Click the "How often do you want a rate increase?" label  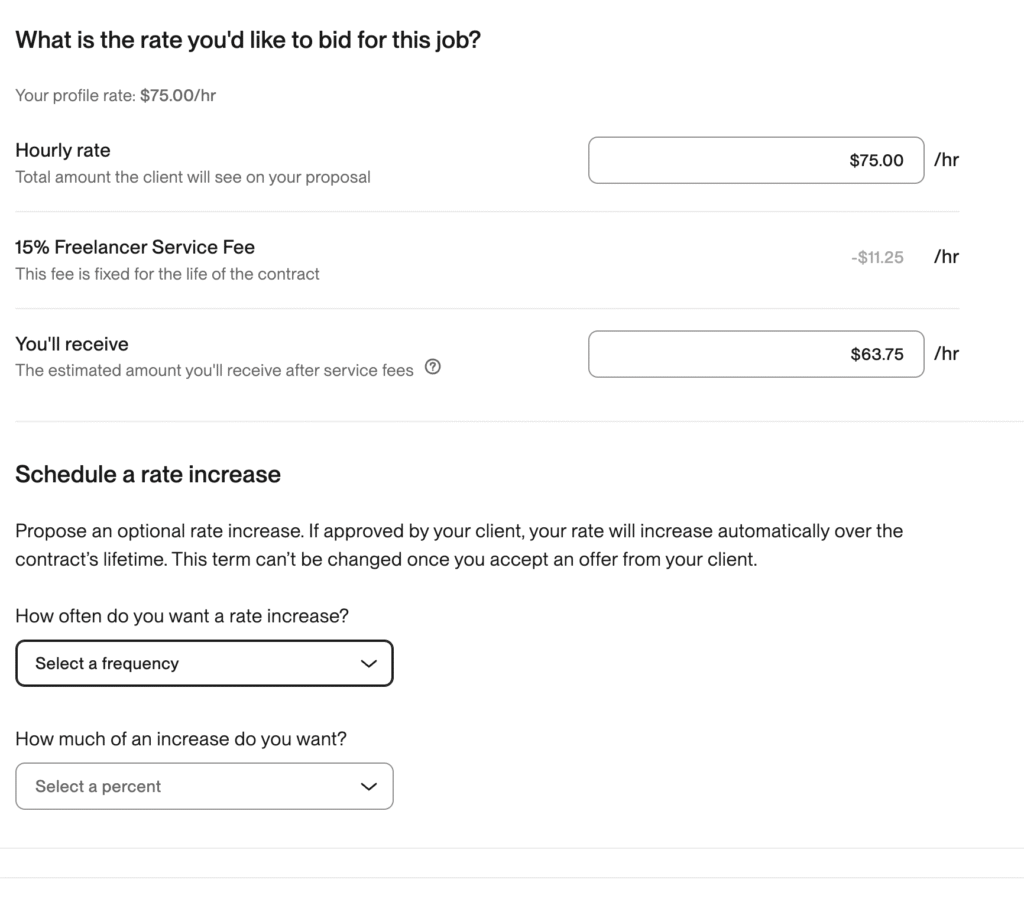point(182,616)
